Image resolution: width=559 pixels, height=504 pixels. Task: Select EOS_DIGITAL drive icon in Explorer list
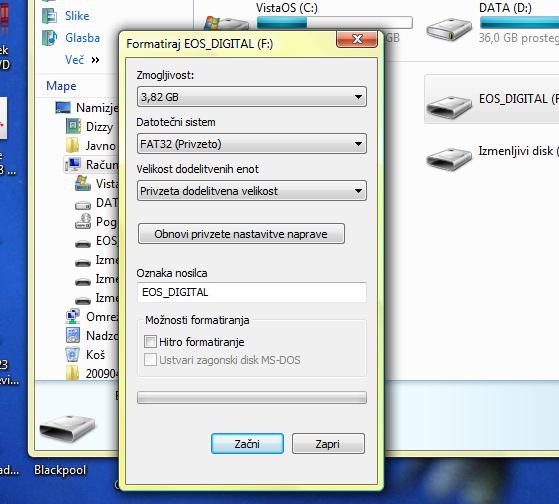[x=449, y=107]
